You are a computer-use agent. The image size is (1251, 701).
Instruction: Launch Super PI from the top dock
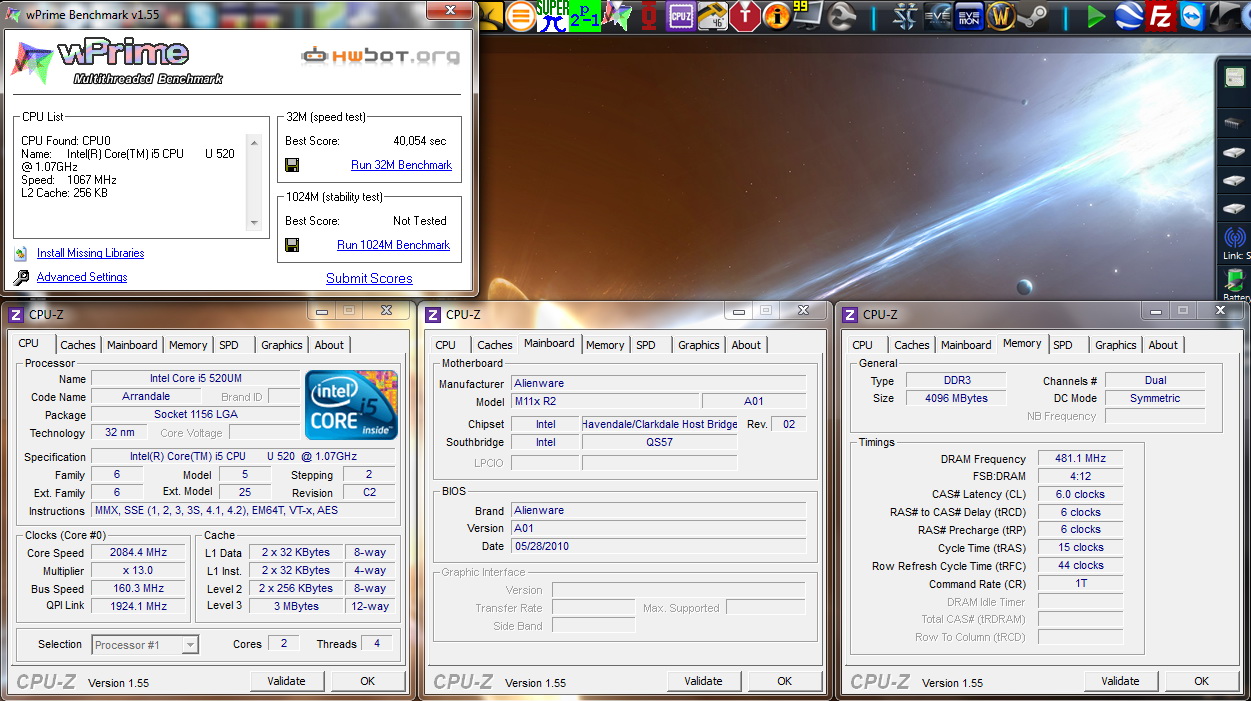[x=552, y=16]
